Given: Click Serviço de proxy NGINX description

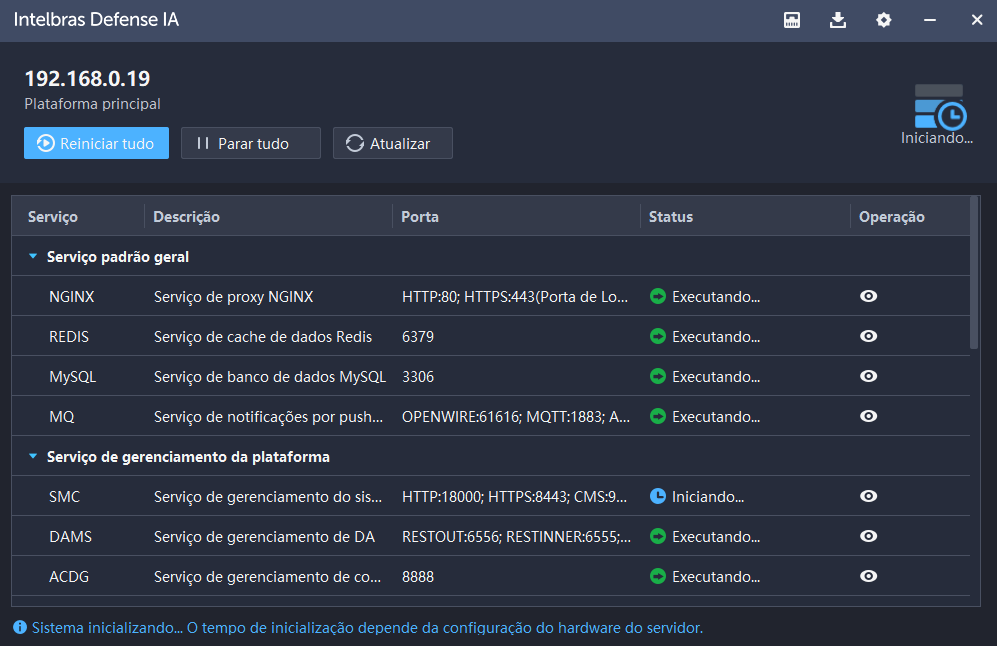Looking at the screenshot, I should (233, 297).
